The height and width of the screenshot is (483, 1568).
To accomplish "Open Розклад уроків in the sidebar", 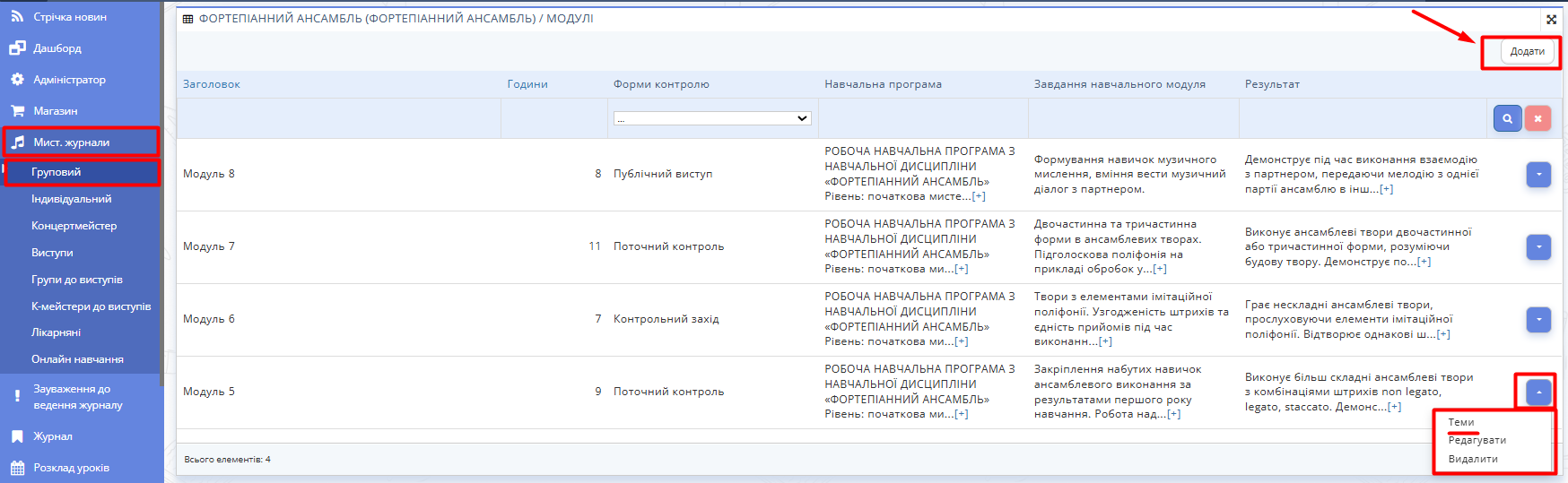I will [x=71, y=468].
